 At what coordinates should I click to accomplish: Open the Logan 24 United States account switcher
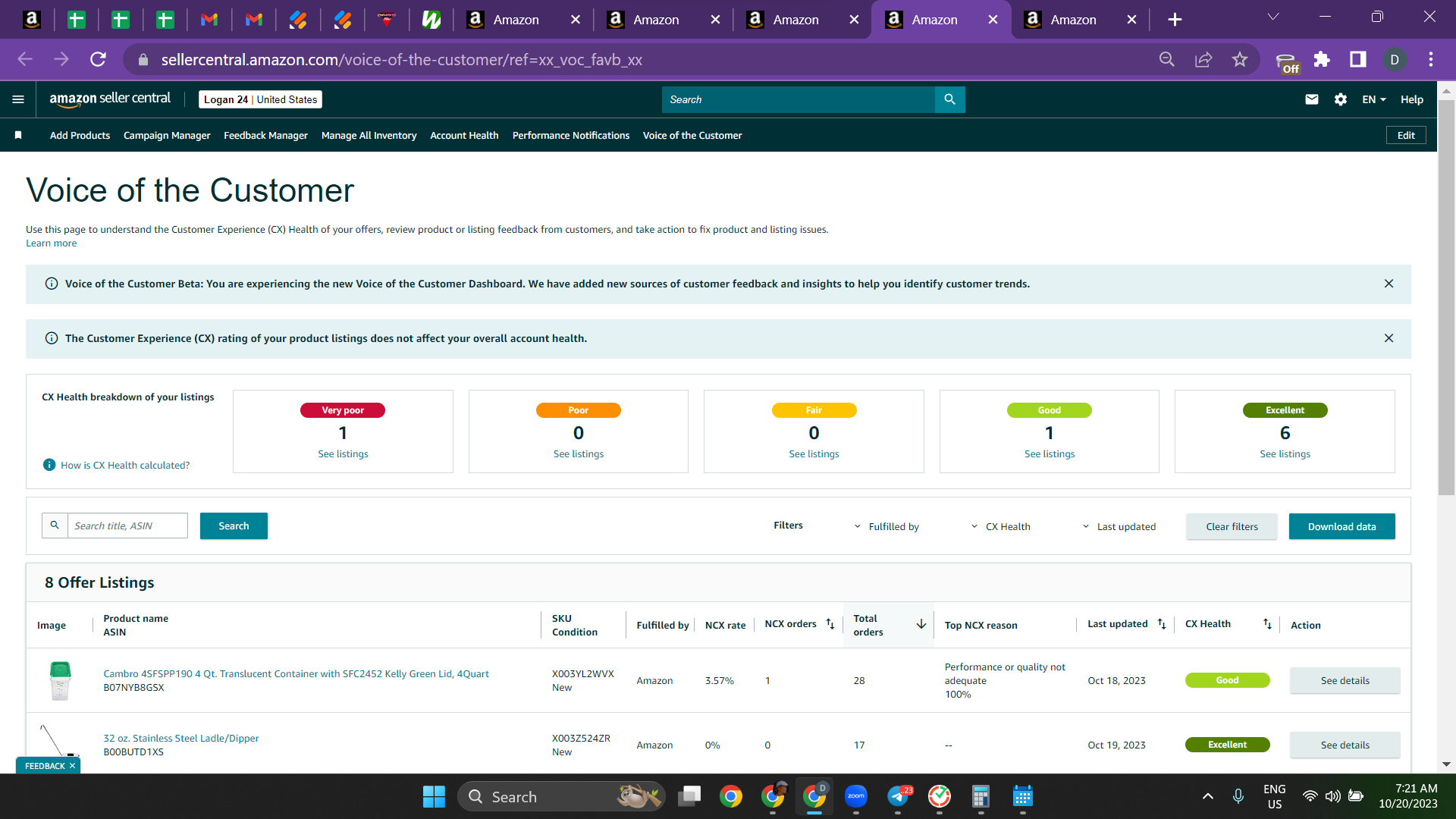[x=260, y=99]
